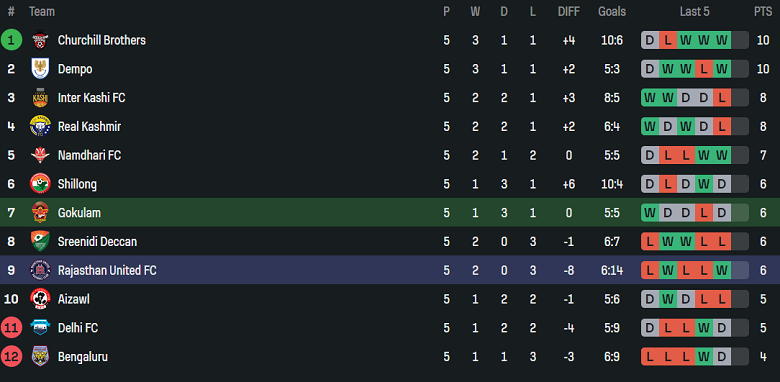Sort by the DIFF column header
Image resolution: width=780 pixels, height=382 pixels.
pyautogui.click(x=569, y=11)
